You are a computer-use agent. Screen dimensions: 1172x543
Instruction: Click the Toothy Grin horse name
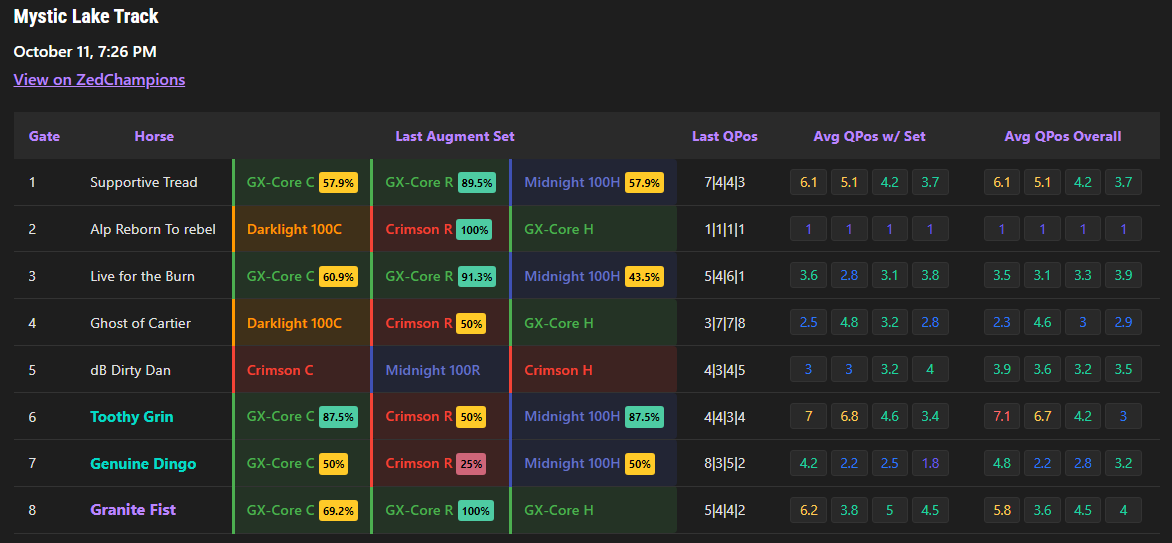[x=132, y=417]
